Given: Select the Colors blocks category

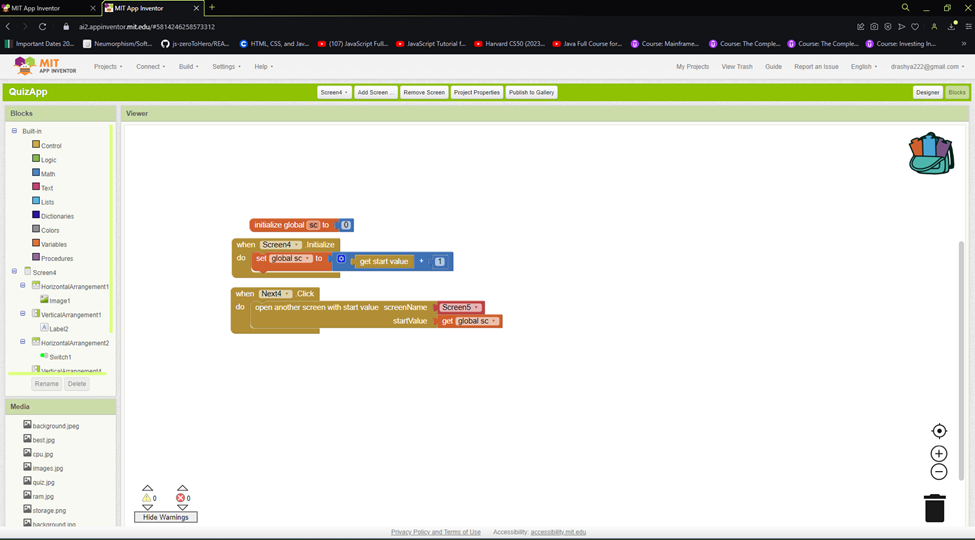Looking at the screenshot, I should (50, 230).
